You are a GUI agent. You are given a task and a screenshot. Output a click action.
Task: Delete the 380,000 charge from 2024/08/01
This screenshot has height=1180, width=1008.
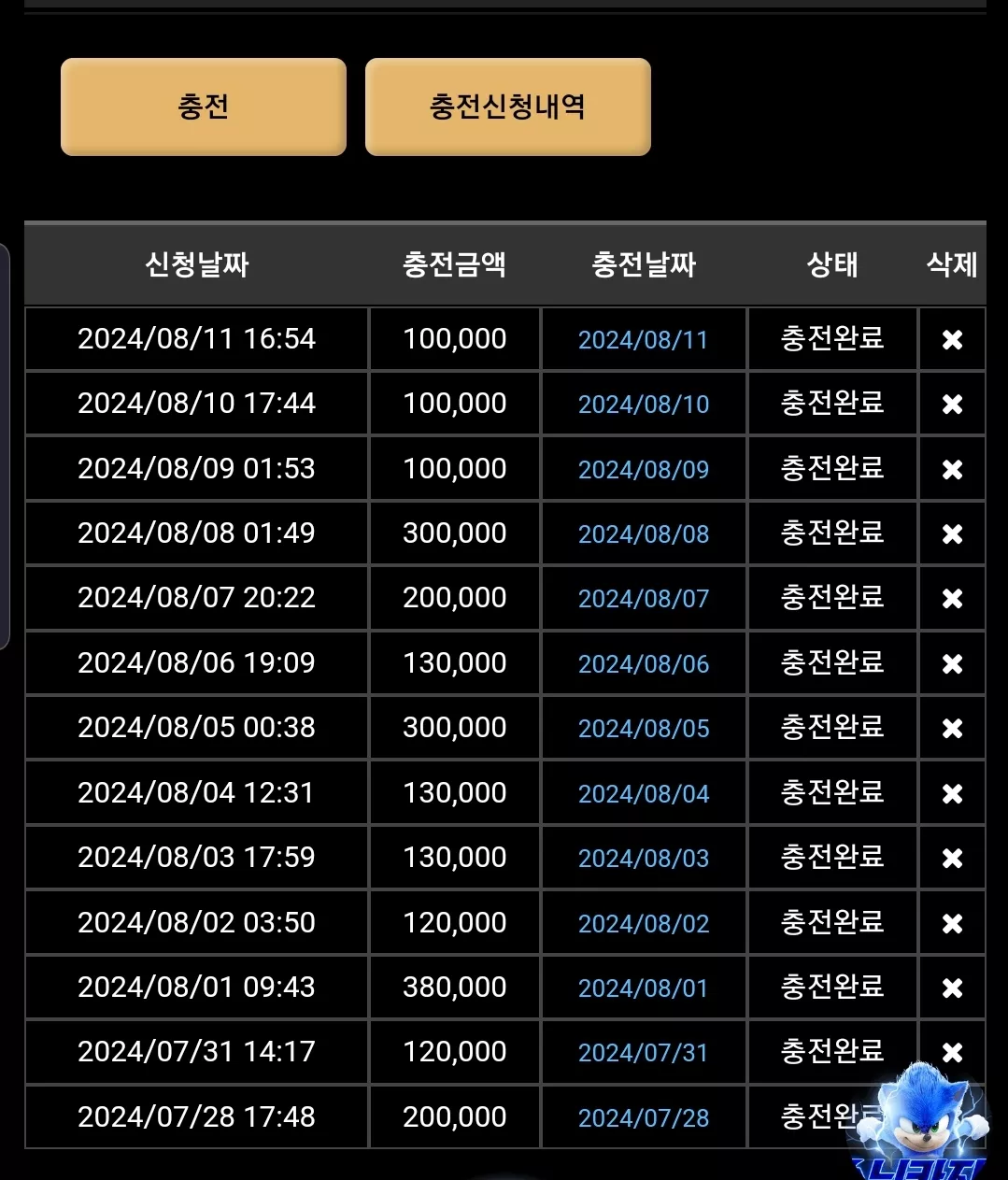(952, 988)
